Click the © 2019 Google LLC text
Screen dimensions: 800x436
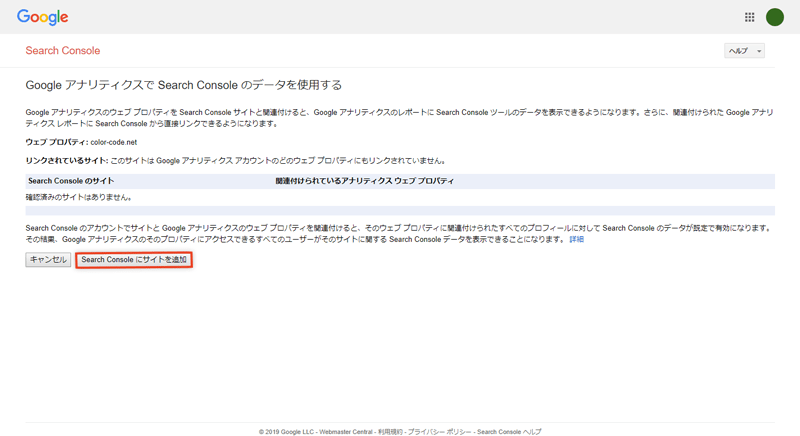click(286, 432)
